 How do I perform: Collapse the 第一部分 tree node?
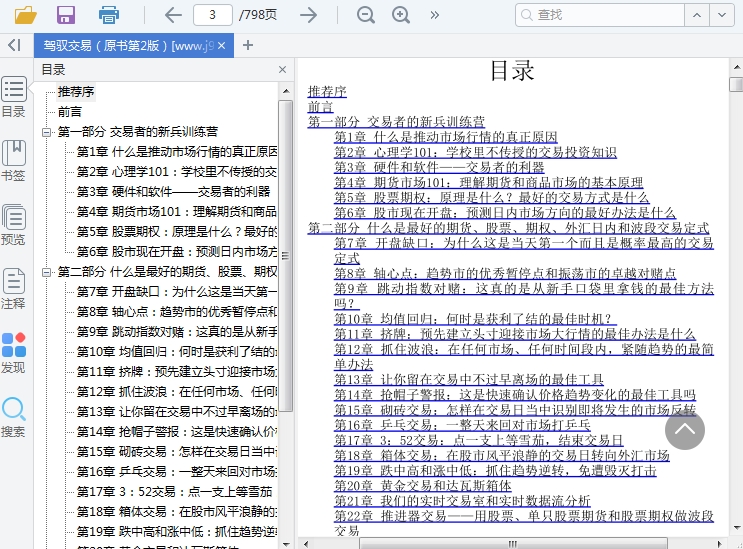tap(46, 132)
